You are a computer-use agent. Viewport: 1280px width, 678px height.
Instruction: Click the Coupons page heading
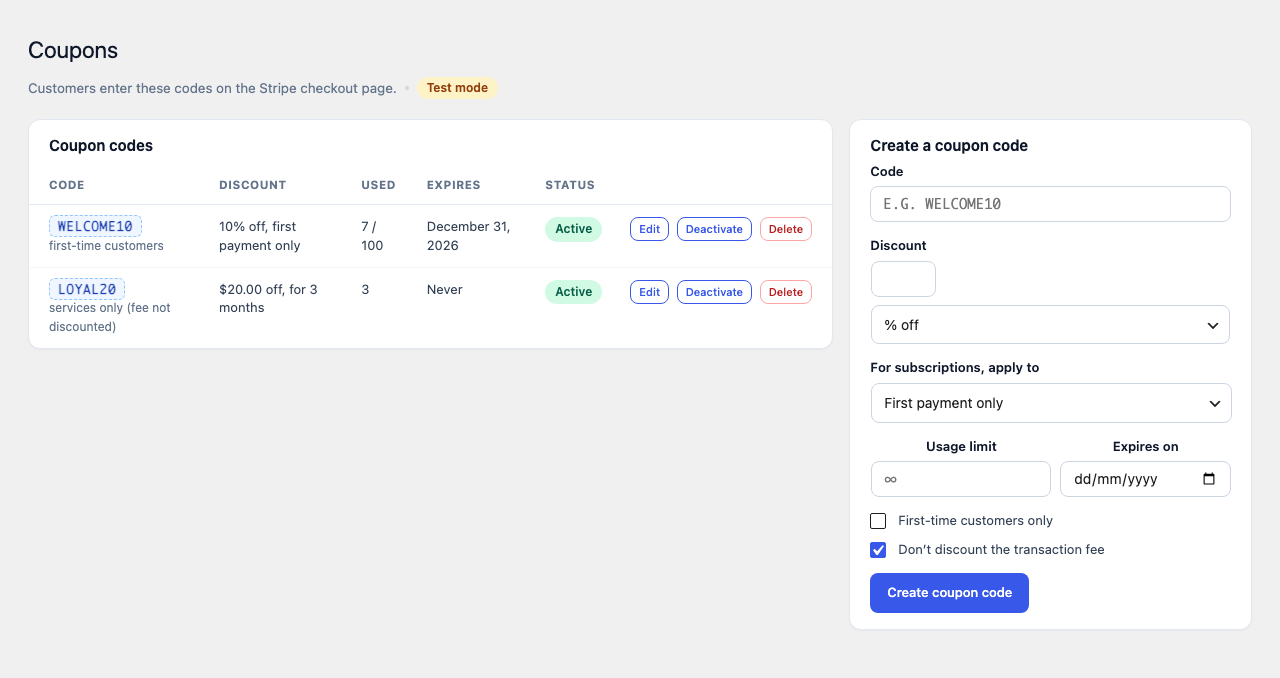tap(73, 50)
